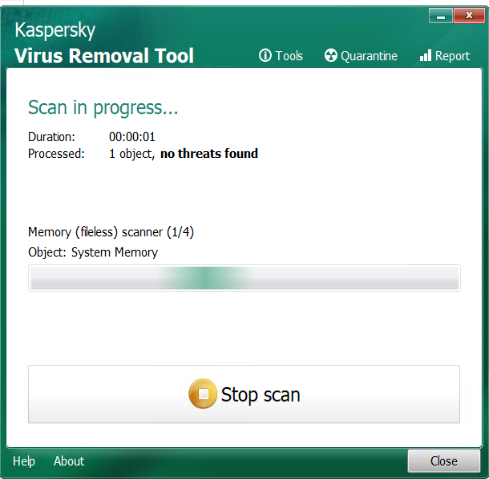Click 'Object: System Memory' text

93,253
